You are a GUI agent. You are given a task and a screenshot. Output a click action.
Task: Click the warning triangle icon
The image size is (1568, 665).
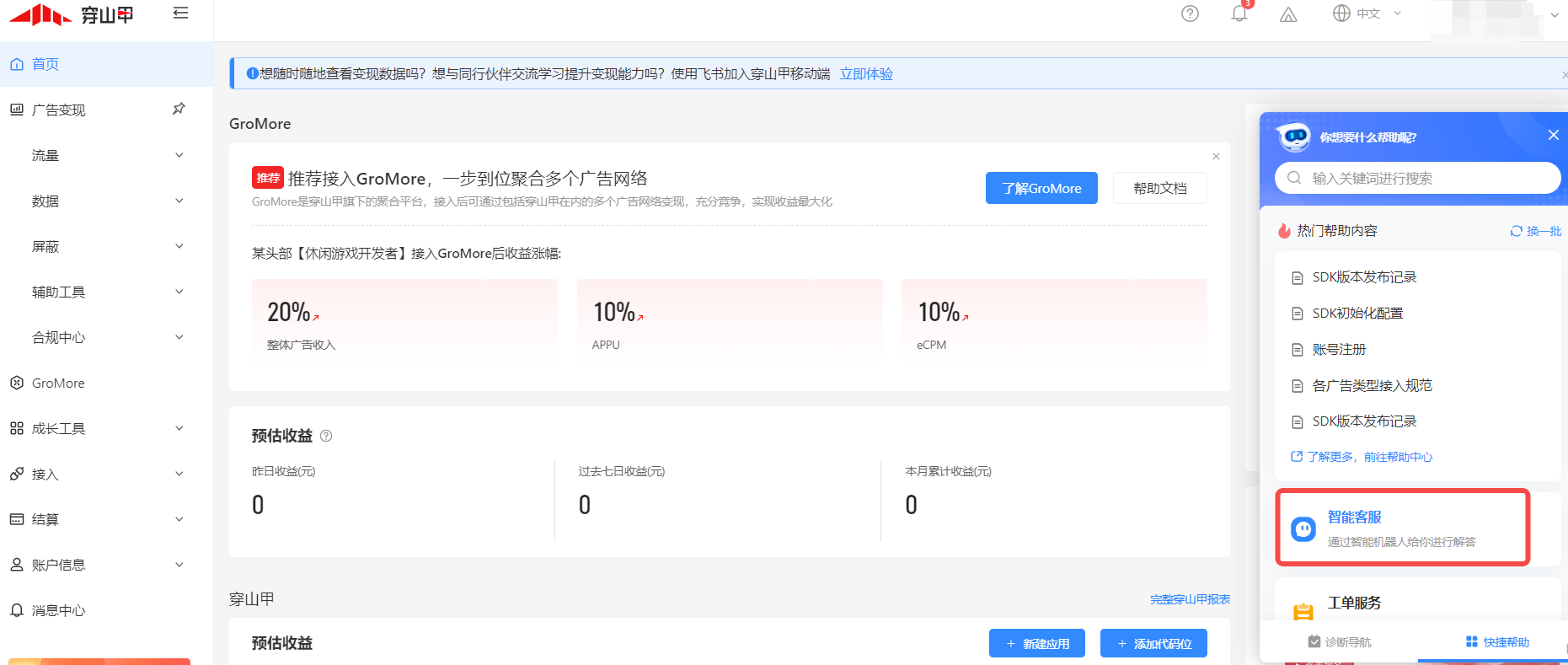tap(1288, 14)
